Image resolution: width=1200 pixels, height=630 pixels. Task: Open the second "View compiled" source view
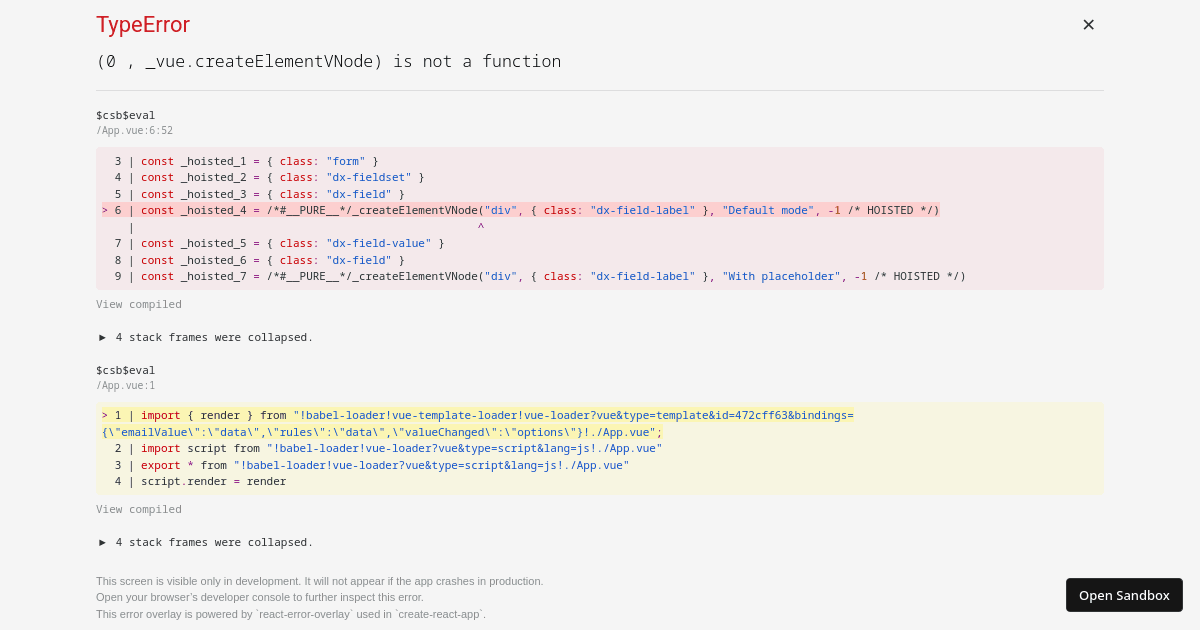coord(138,509)
